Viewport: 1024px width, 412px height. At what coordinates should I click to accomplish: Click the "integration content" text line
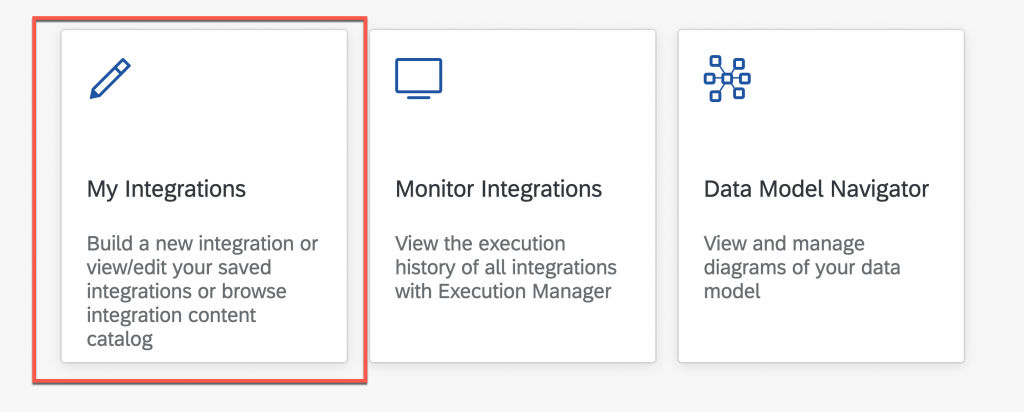(172, 315)
